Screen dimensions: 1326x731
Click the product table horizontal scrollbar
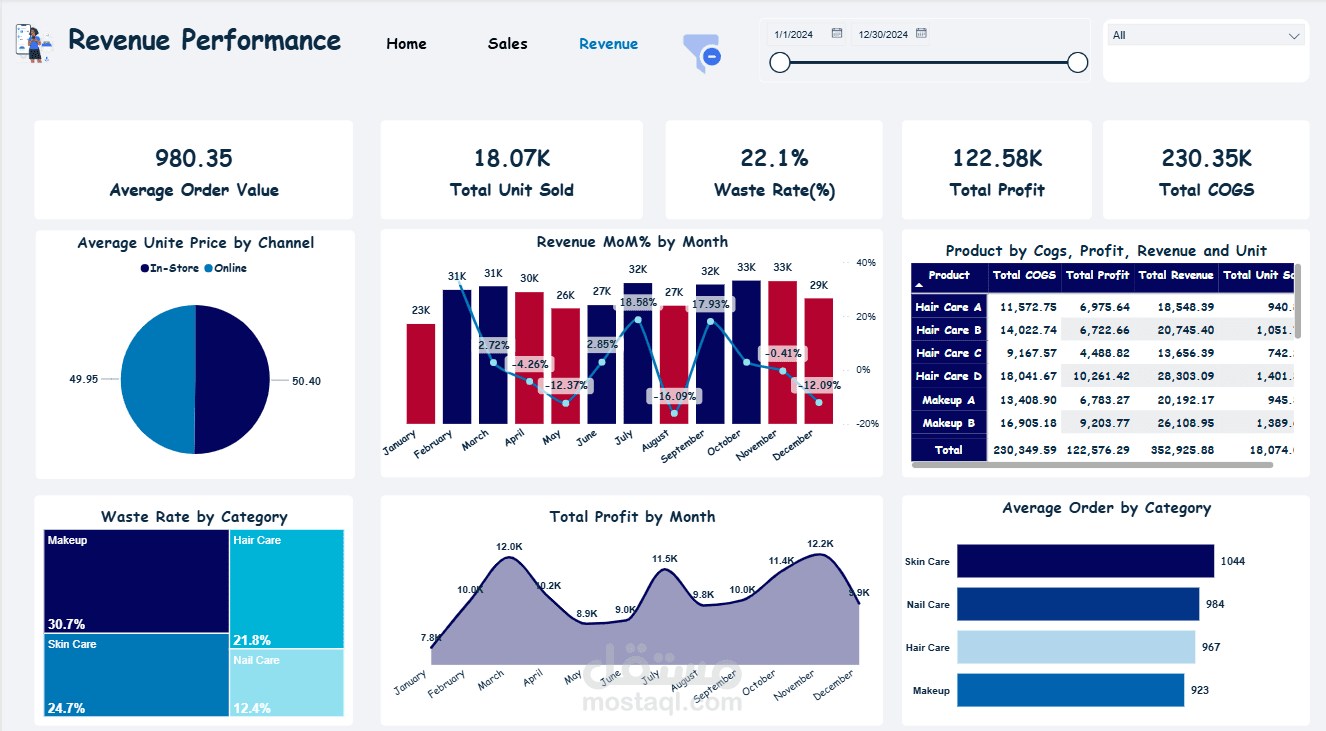click(1094, 464)
